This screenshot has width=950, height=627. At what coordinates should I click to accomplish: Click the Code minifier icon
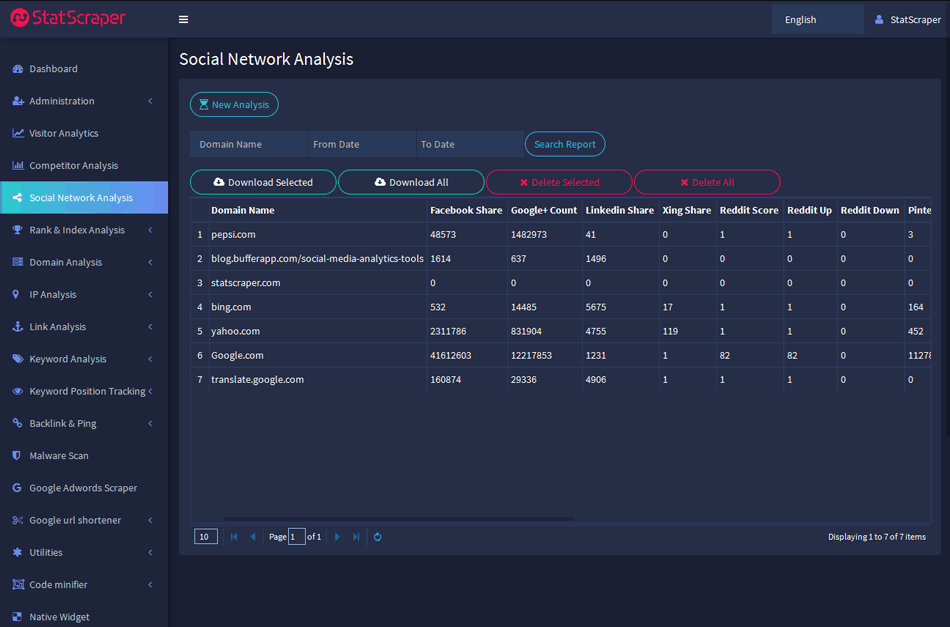(x=18, y=585)
